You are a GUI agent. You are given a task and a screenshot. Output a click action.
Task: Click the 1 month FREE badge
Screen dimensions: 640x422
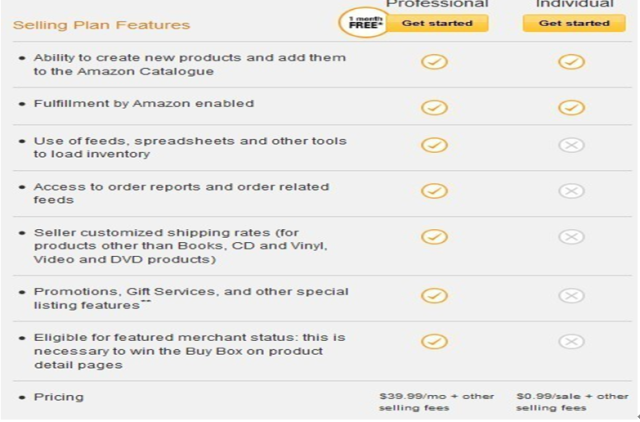point(364,22)
